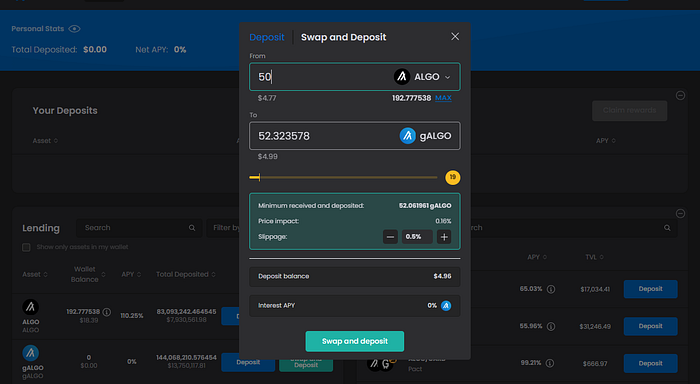
Task: Click the Swap and deposit button
Action: [354, 341]
